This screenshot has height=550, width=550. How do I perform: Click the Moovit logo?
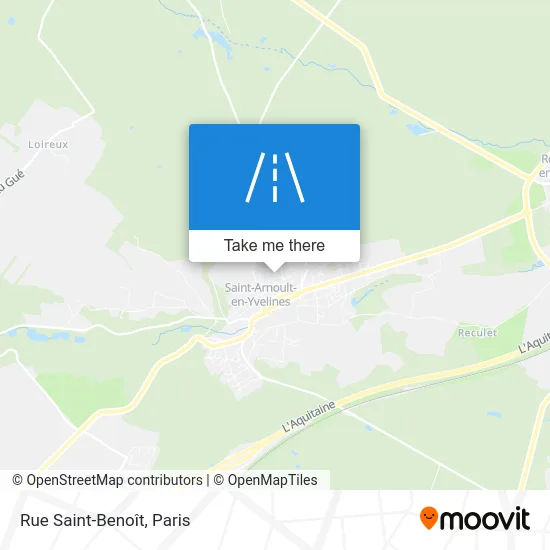point(475,518)
